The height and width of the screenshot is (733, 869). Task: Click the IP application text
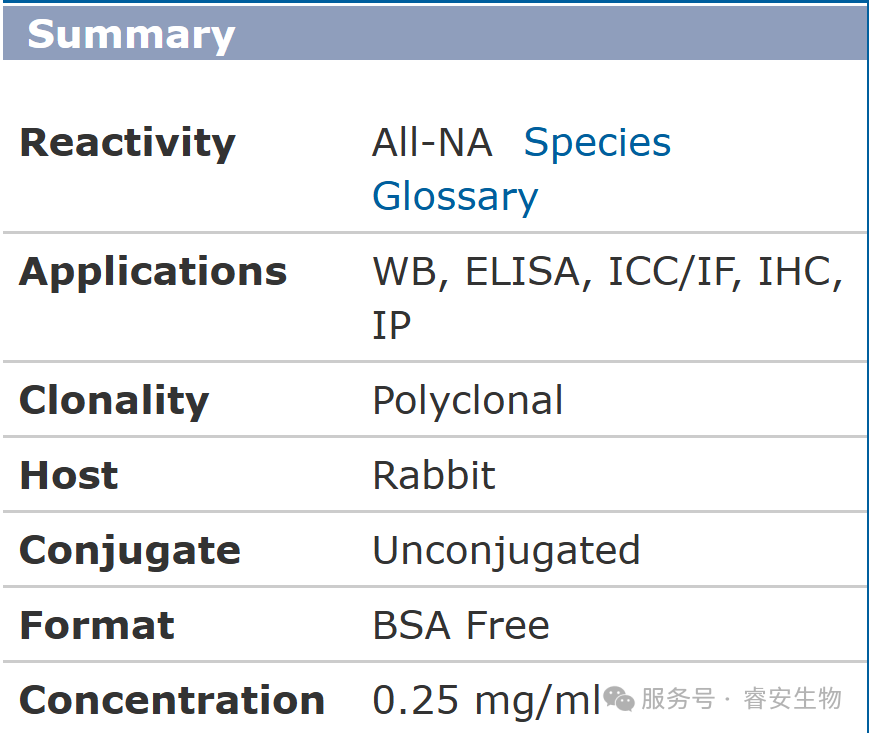click(x=391, y=325)
